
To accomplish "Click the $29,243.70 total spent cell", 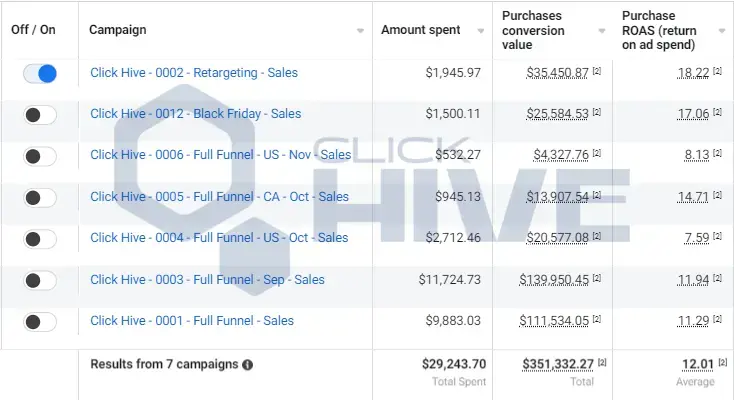I will pos(455,365).
